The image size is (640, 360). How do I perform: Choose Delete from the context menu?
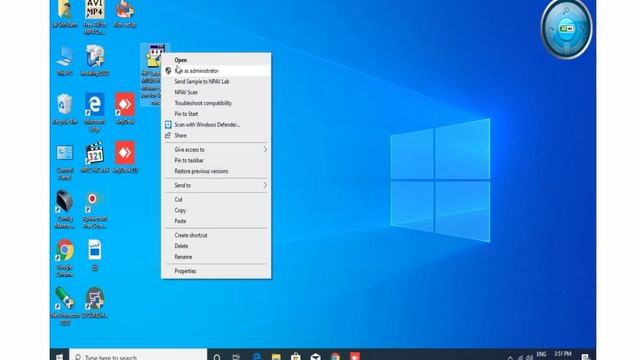tap(216, 246)
